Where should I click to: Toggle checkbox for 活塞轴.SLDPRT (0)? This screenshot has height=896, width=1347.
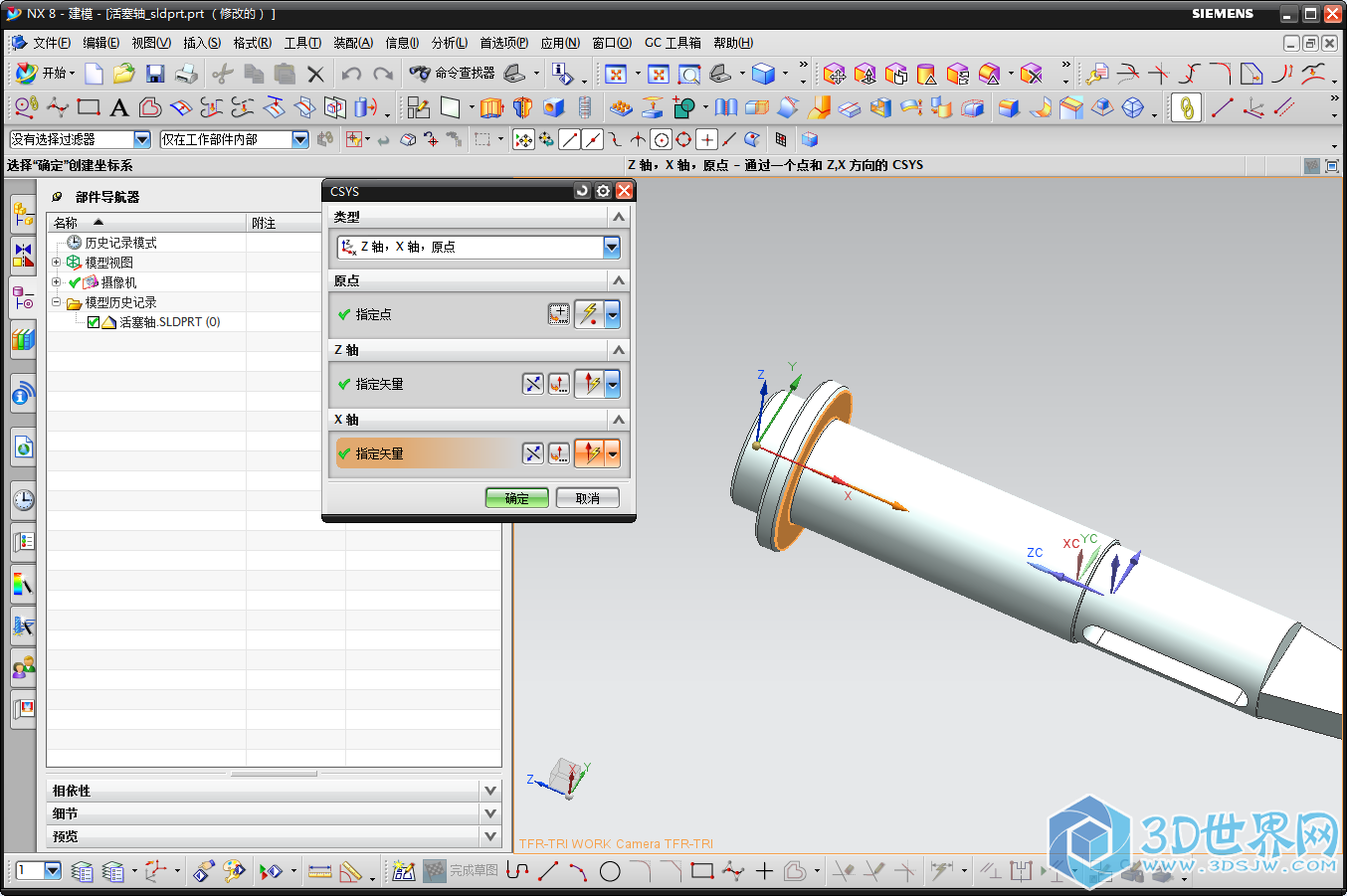94,322
